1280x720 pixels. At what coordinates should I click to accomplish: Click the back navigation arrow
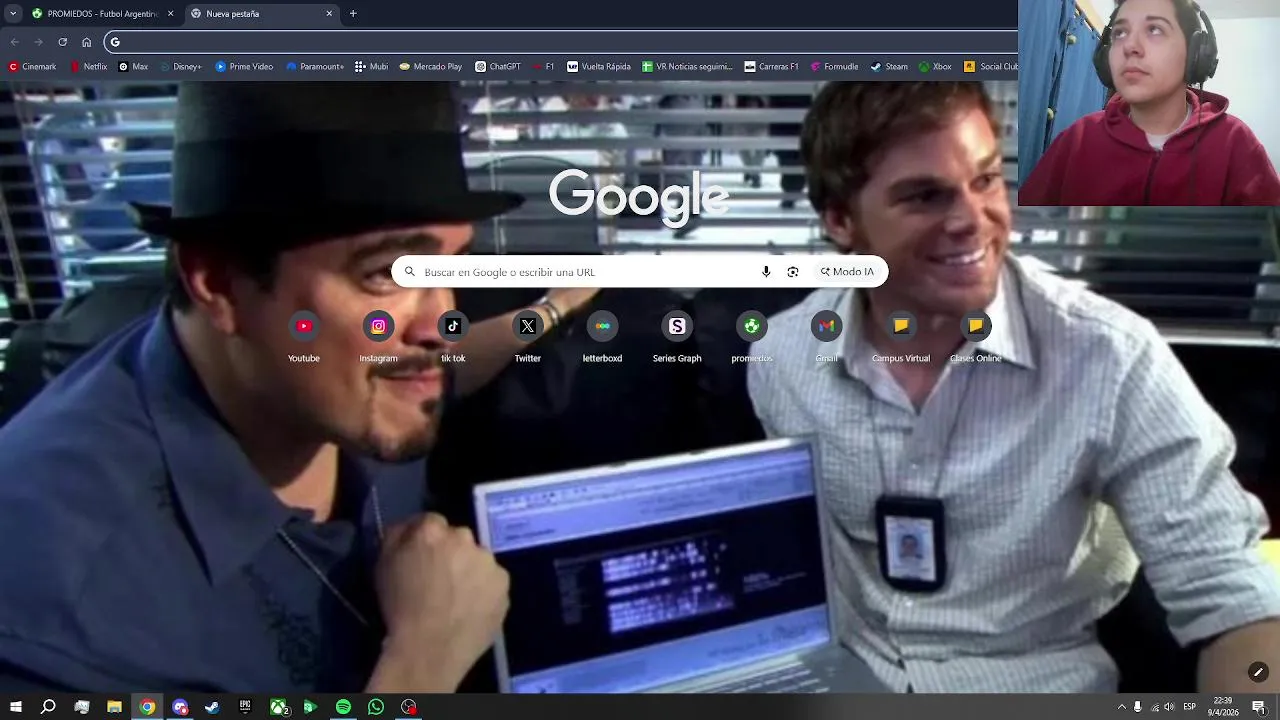(14, 42)
